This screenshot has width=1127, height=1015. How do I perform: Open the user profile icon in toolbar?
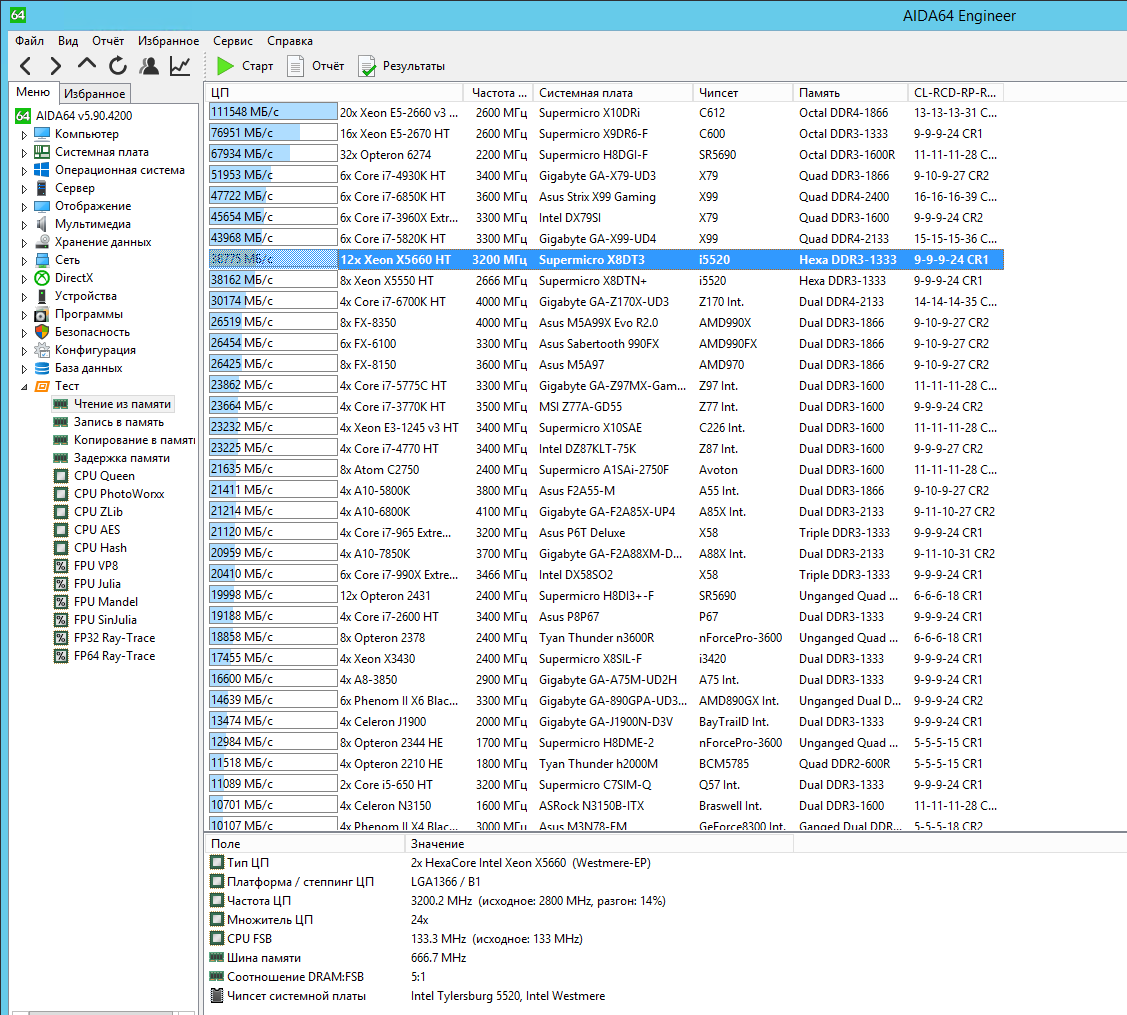[x=150, y=66]
